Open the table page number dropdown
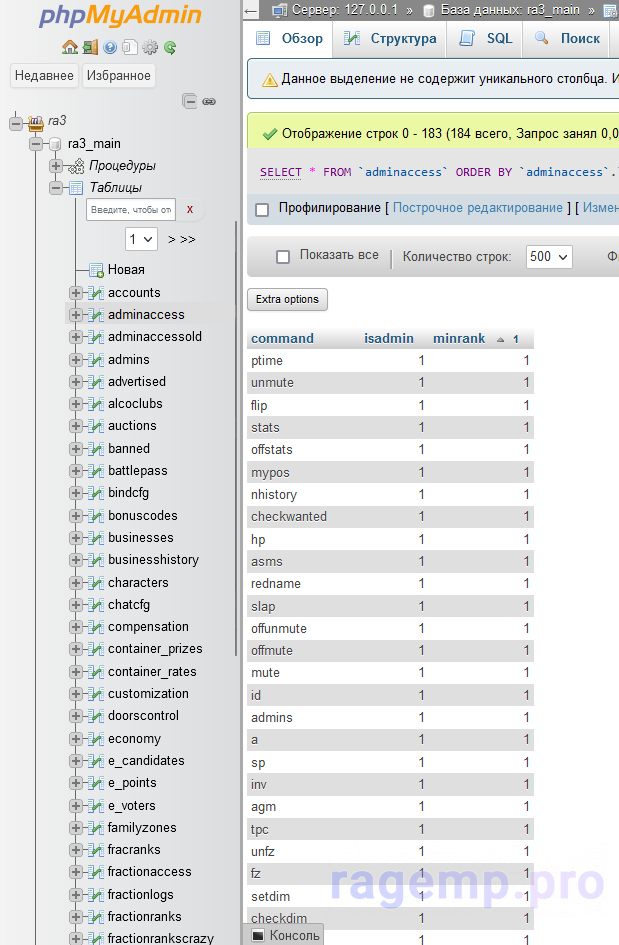619x945 pixels. pos(142,239)
